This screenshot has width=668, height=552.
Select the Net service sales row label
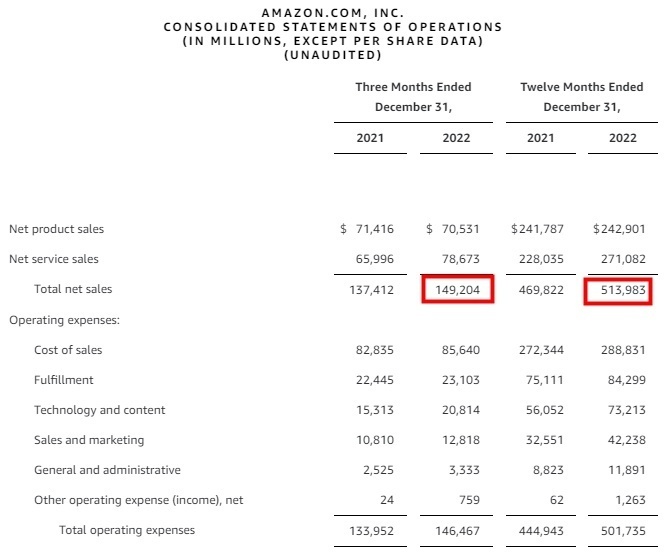54,259
